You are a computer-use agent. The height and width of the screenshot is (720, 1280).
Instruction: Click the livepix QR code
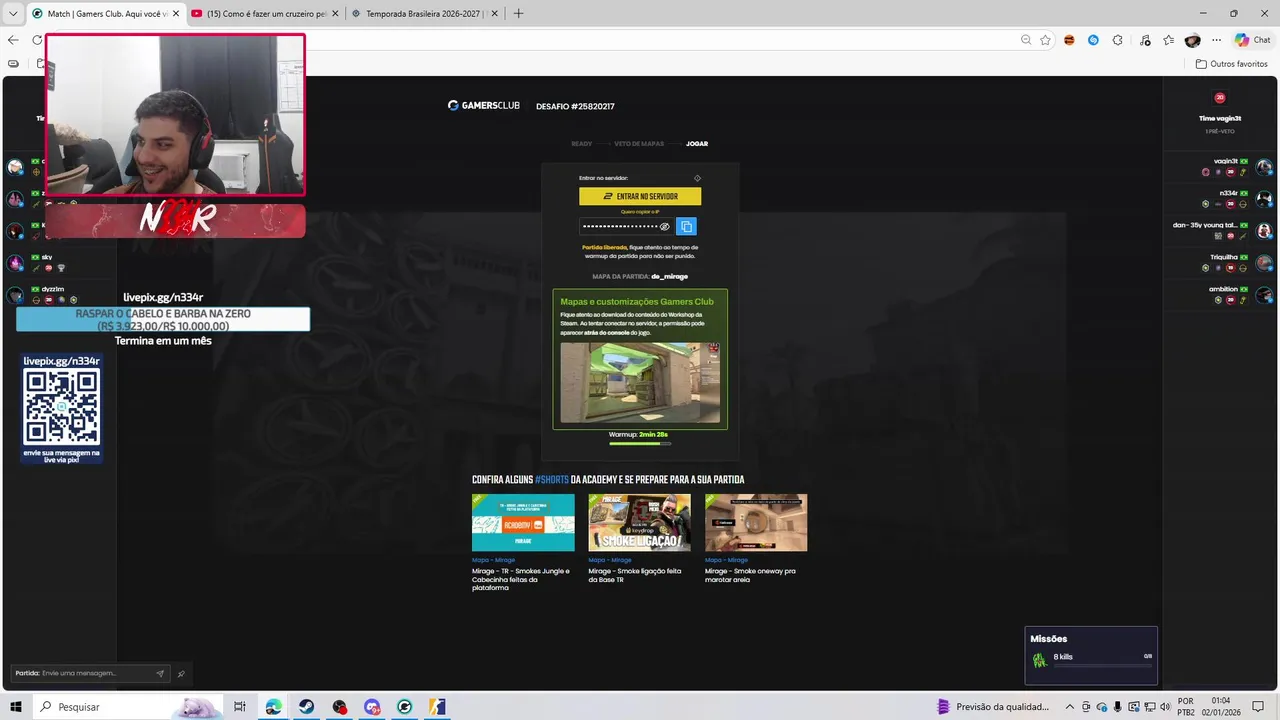click(x=62, y=406)
